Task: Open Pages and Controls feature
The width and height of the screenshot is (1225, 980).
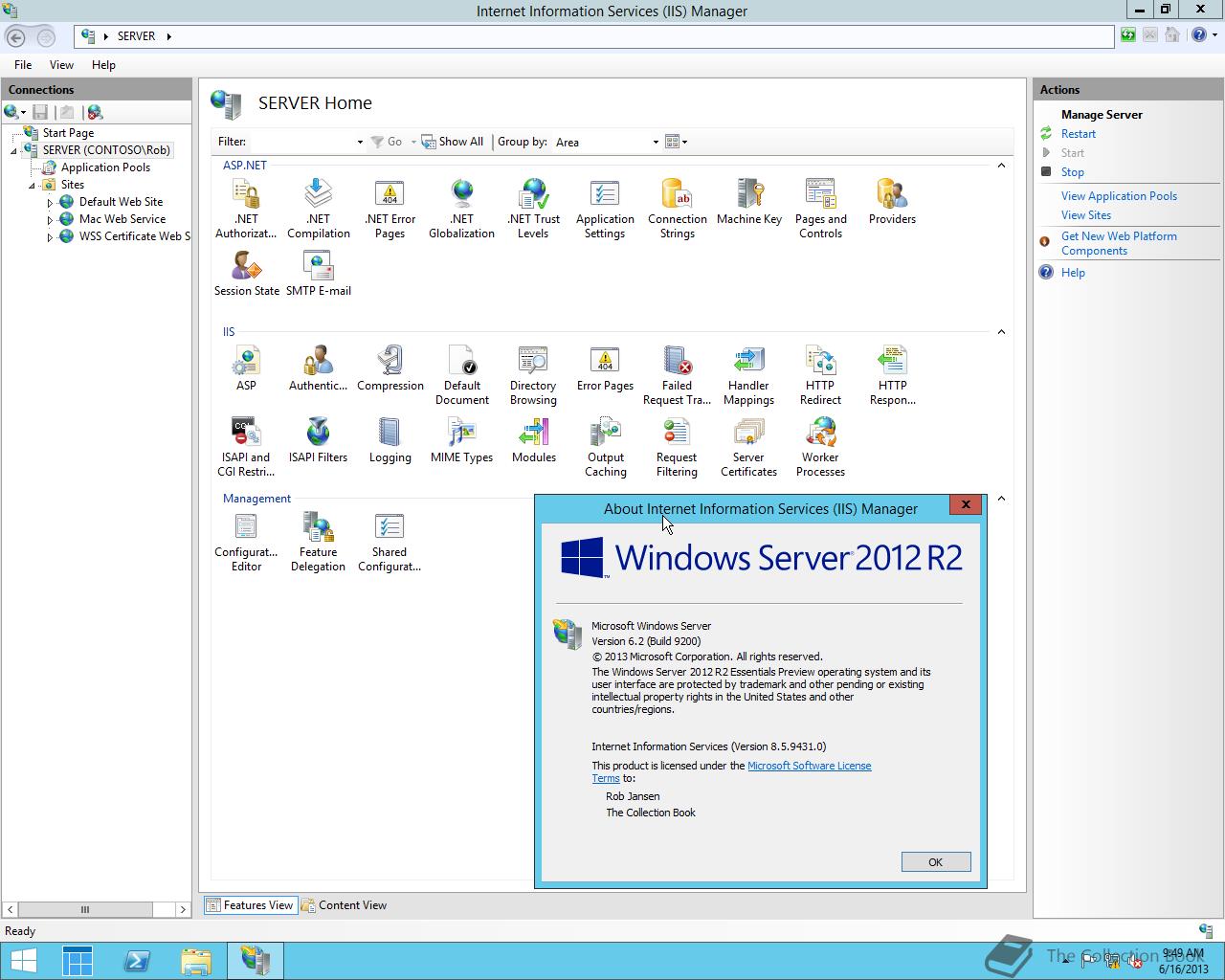Action: (x=821, y=209)
